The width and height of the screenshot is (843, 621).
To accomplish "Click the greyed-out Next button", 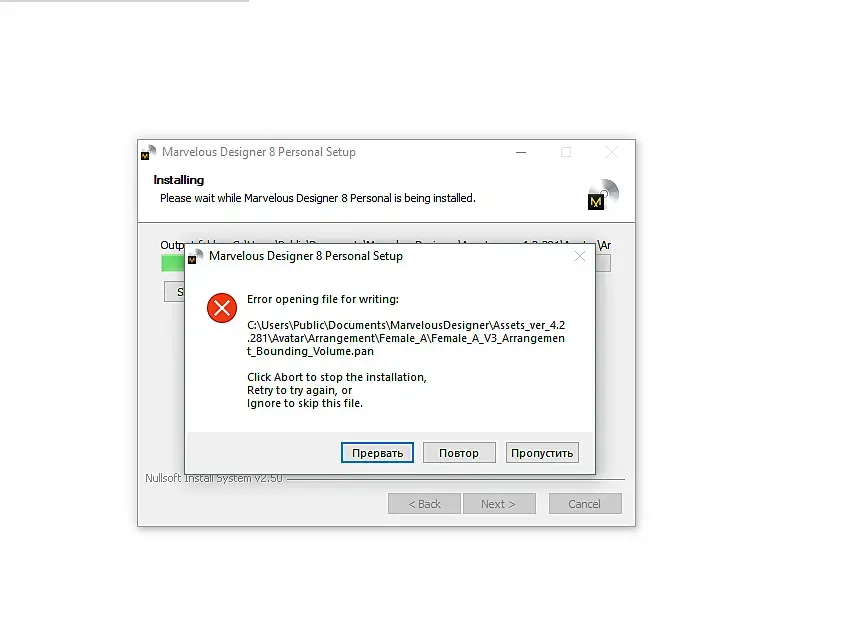I will 499,504.
